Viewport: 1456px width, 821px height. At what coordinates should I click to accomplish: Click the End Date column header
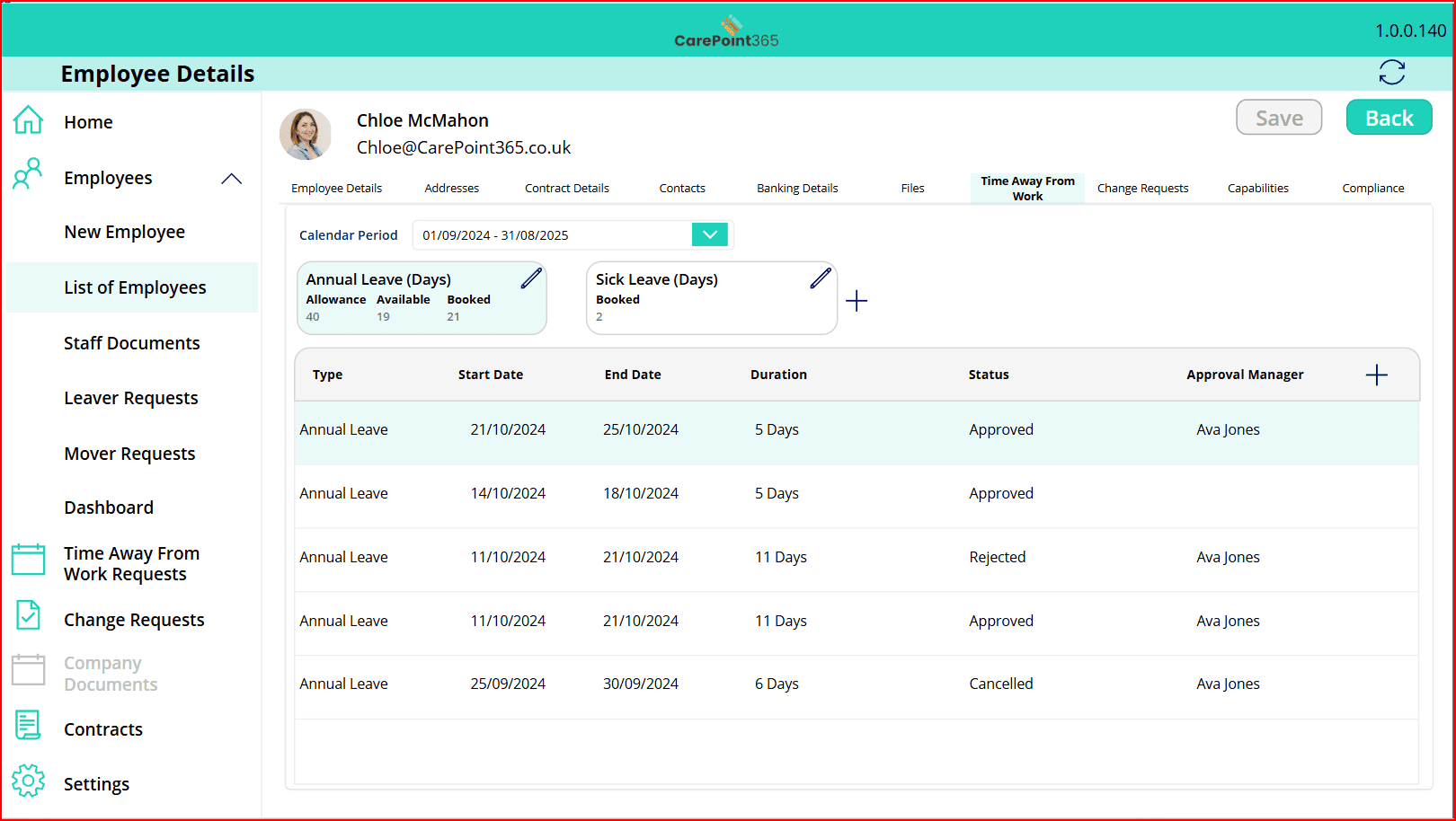click(x=633, y=375)
